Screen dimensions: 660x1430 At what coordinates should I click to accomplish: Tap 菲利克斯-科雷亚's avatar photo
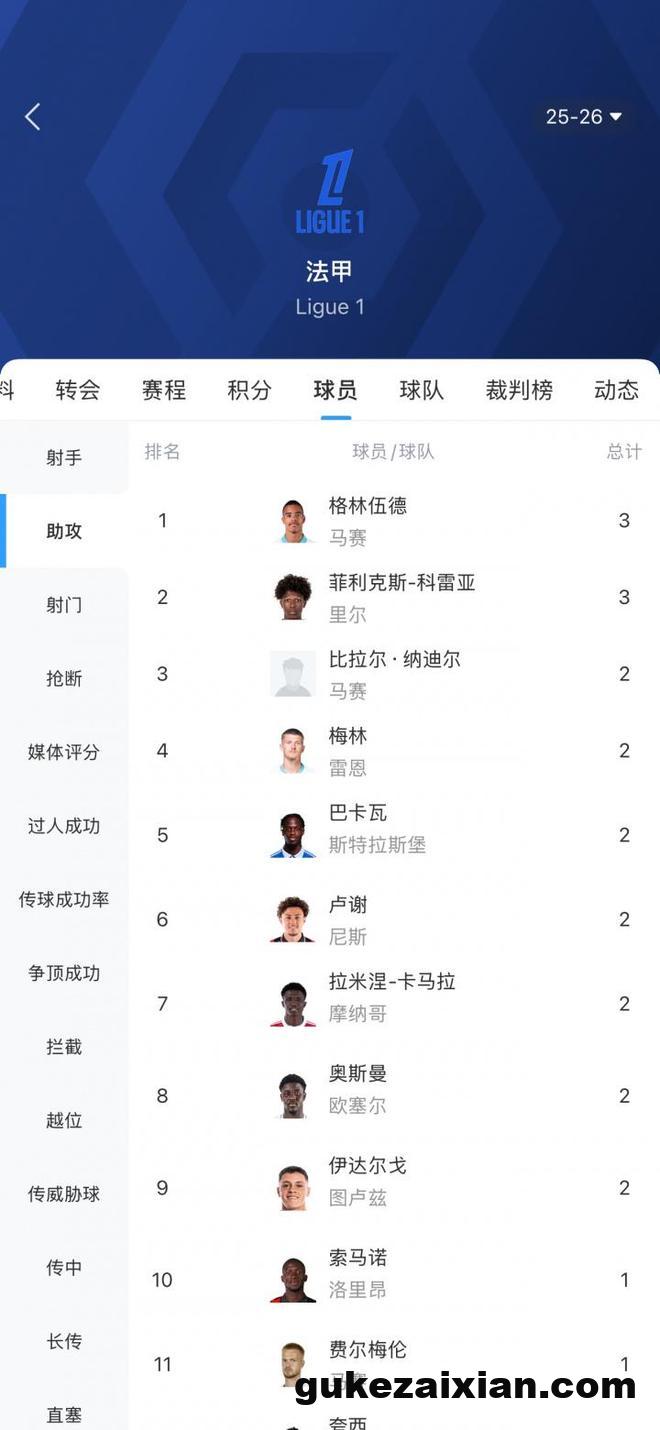(x=293, y=597)
